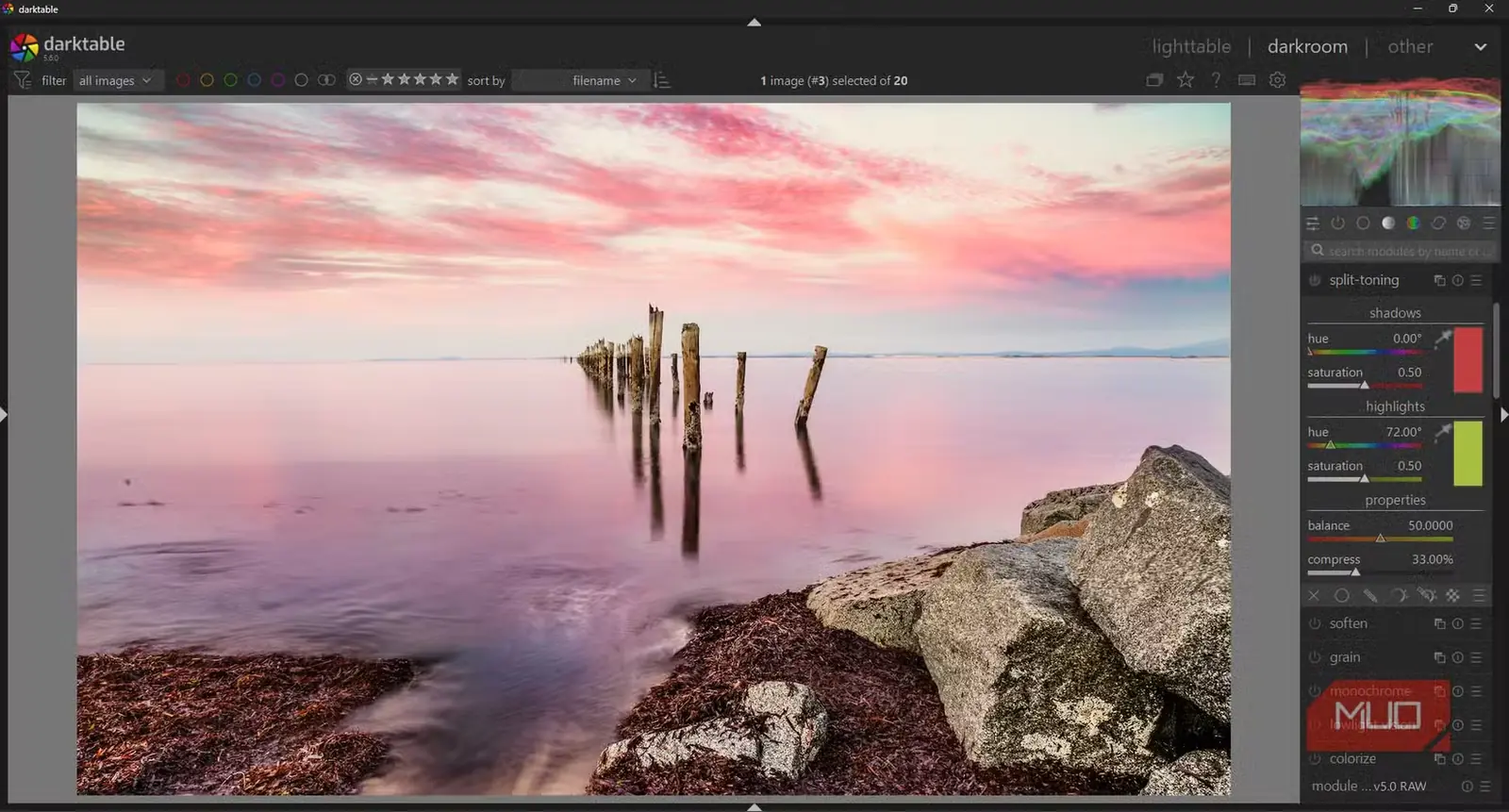Pick highlights color with eyedropper
This screenshot has width=1509, height=812.
pyautogui.click(x=1442, y=432)
